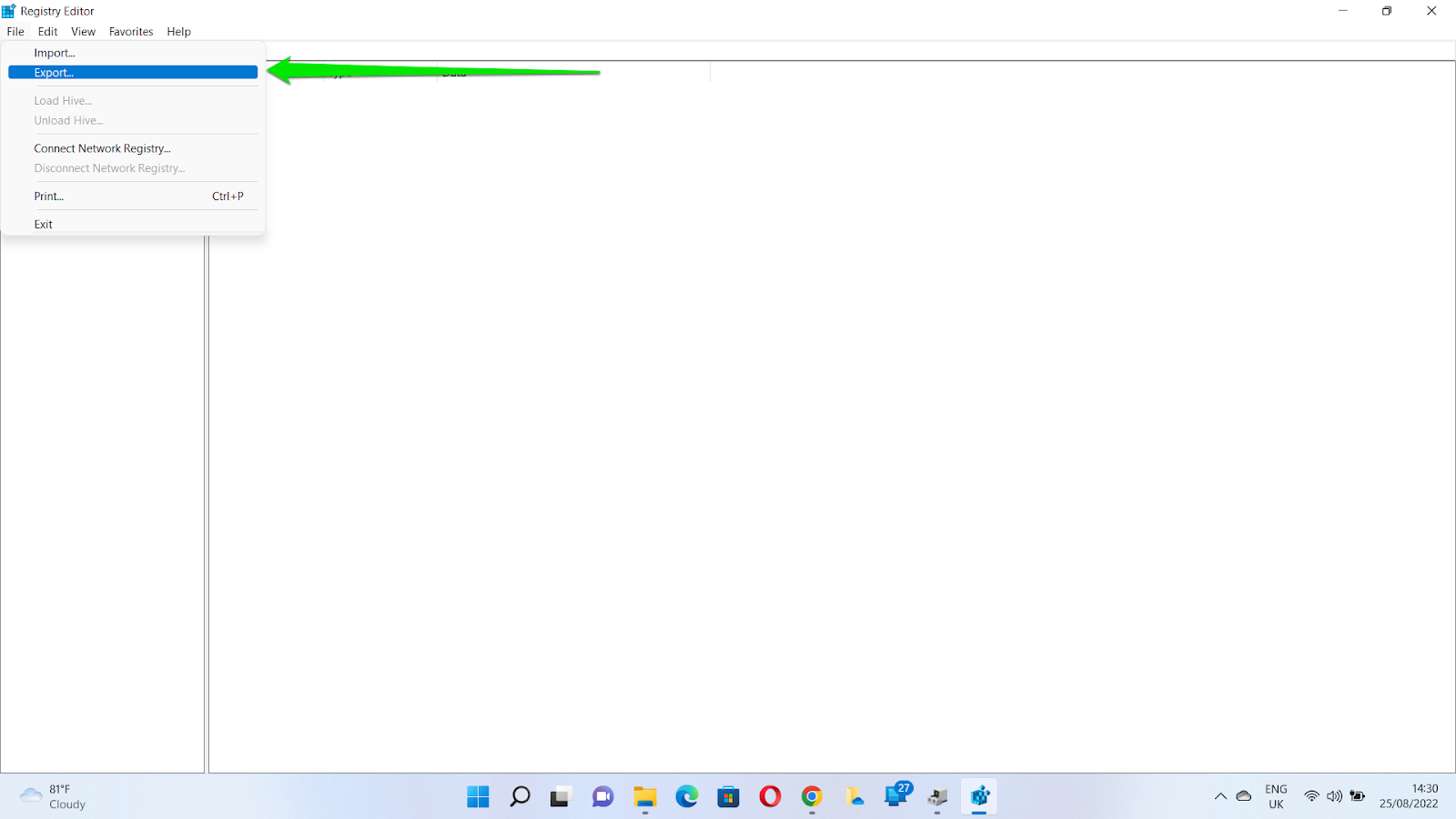Restore down the Registry Editor window

(x=1387, y=11)
